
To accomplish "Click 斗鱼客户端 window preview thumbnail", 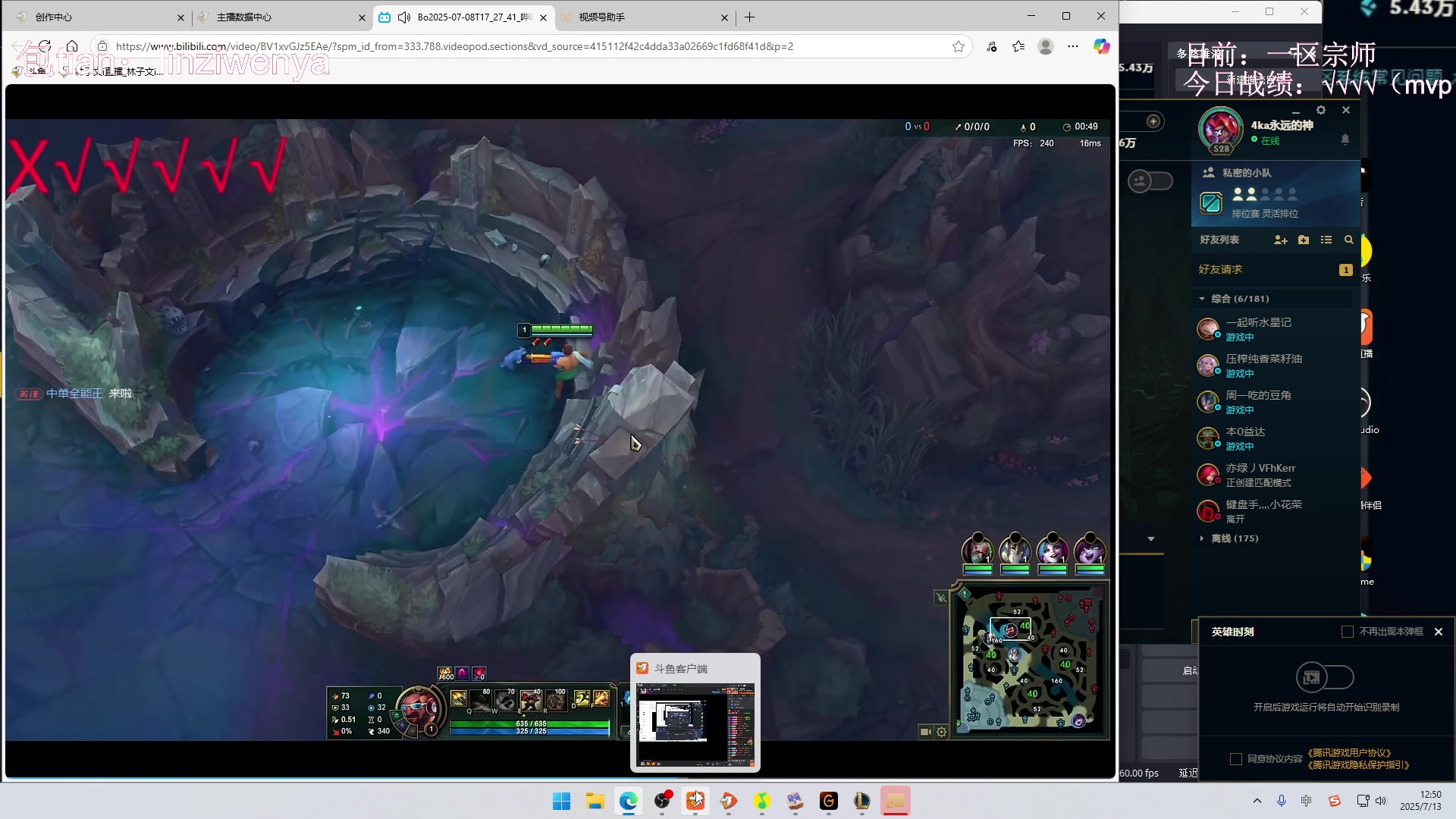I will click(x=695, y=724).
